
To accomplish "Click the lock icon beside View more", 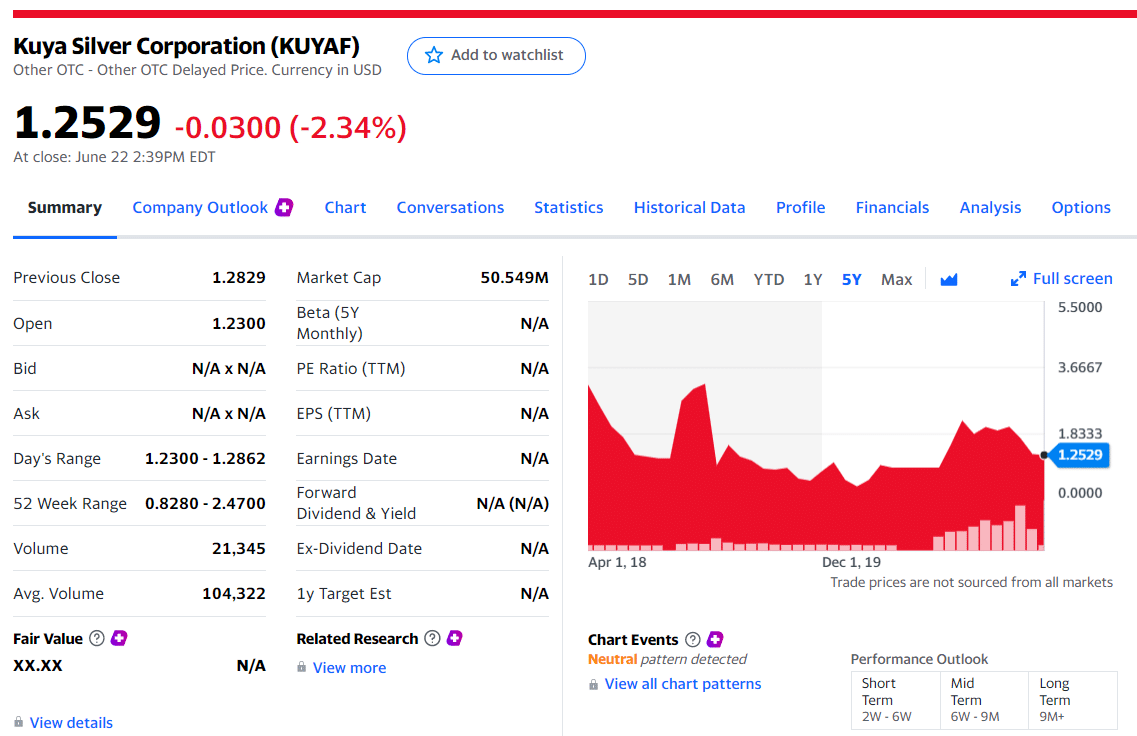I will [x=302, y=667].
